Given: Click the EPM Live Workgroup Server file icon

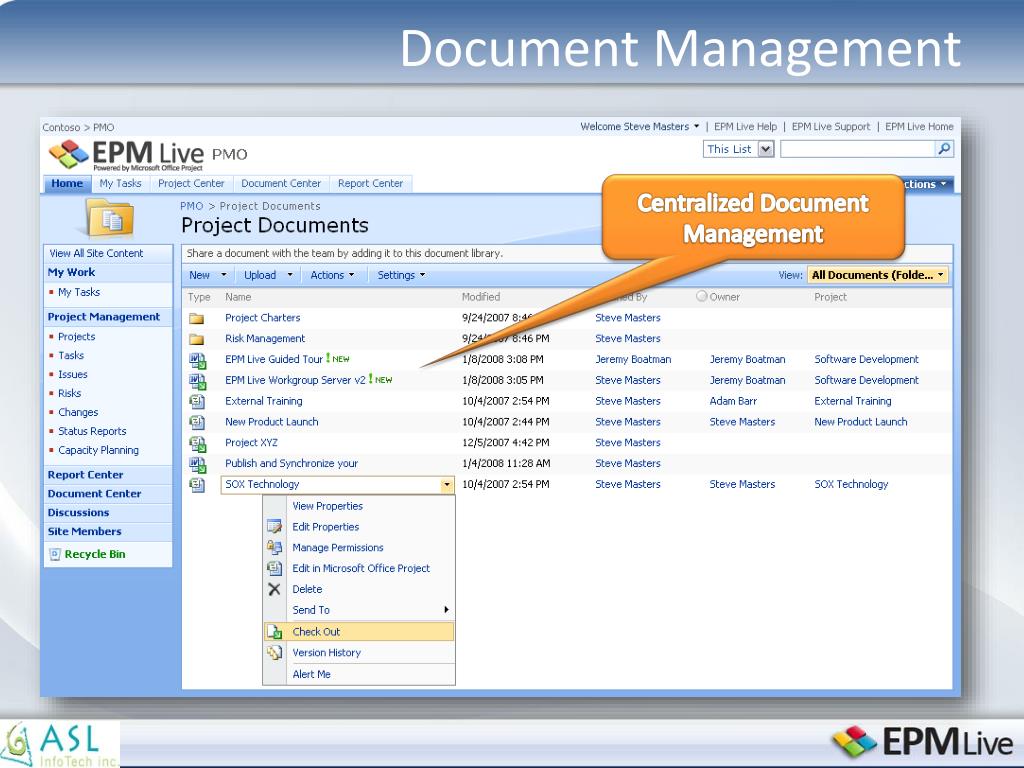Looking at the screenshot, I should 197,381.
